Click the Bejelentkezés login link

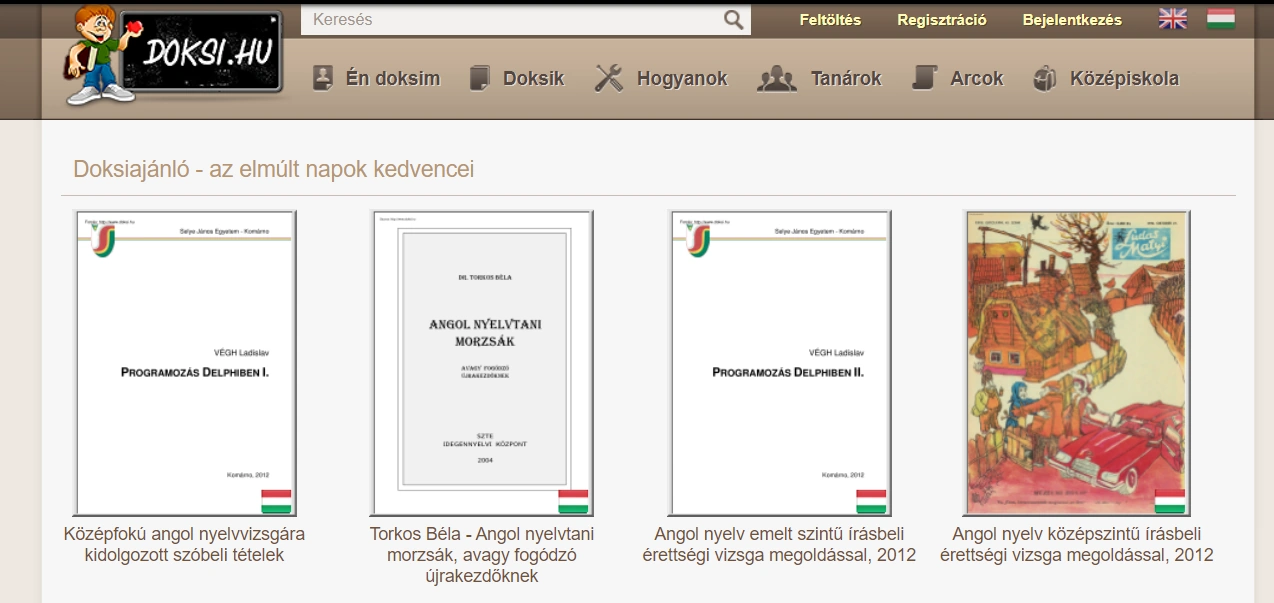pyautogui.click(x=1072, y=20)
